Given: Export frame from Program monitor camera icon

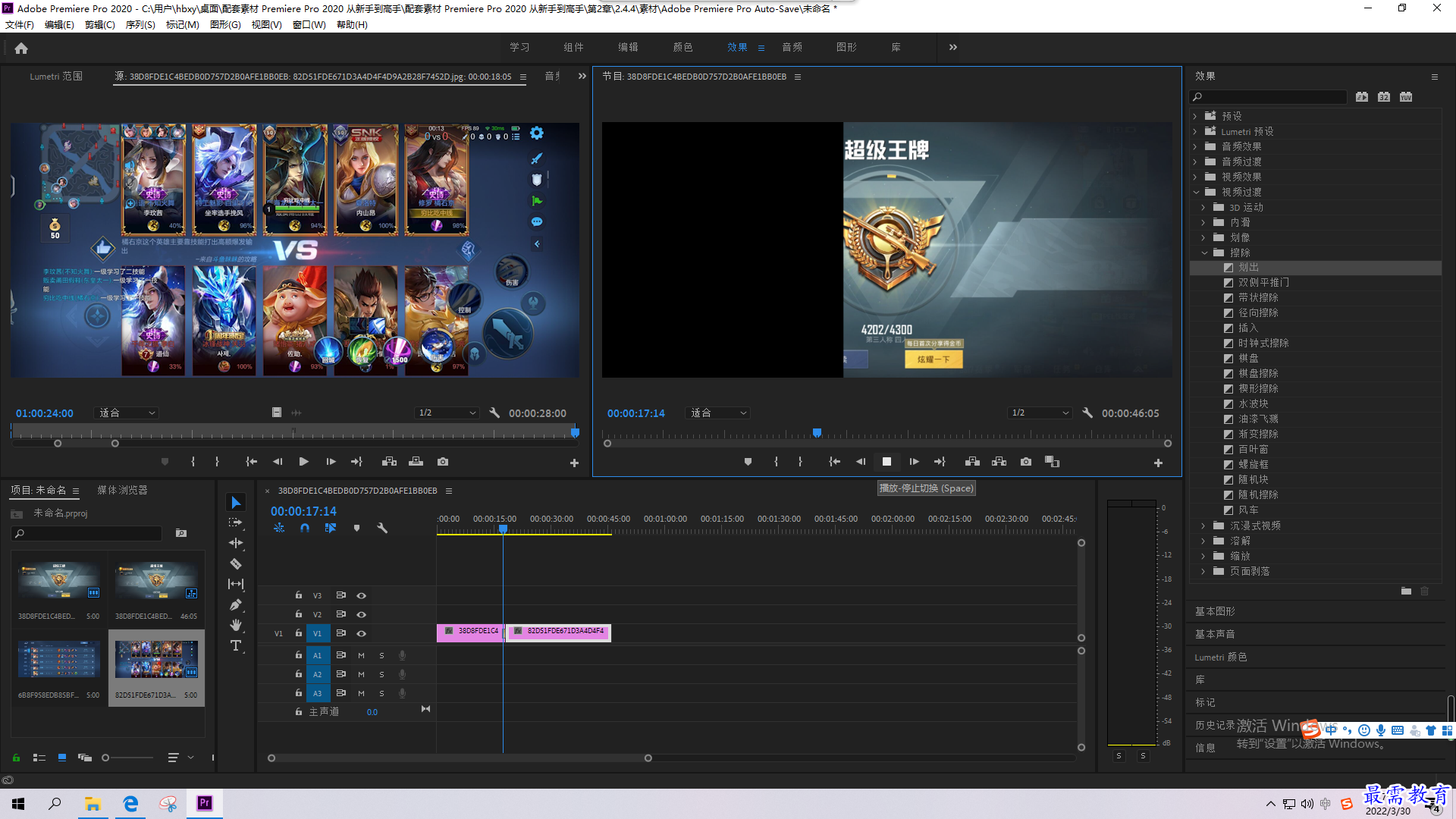Looking at the screenshot, I should point(1026,462).
